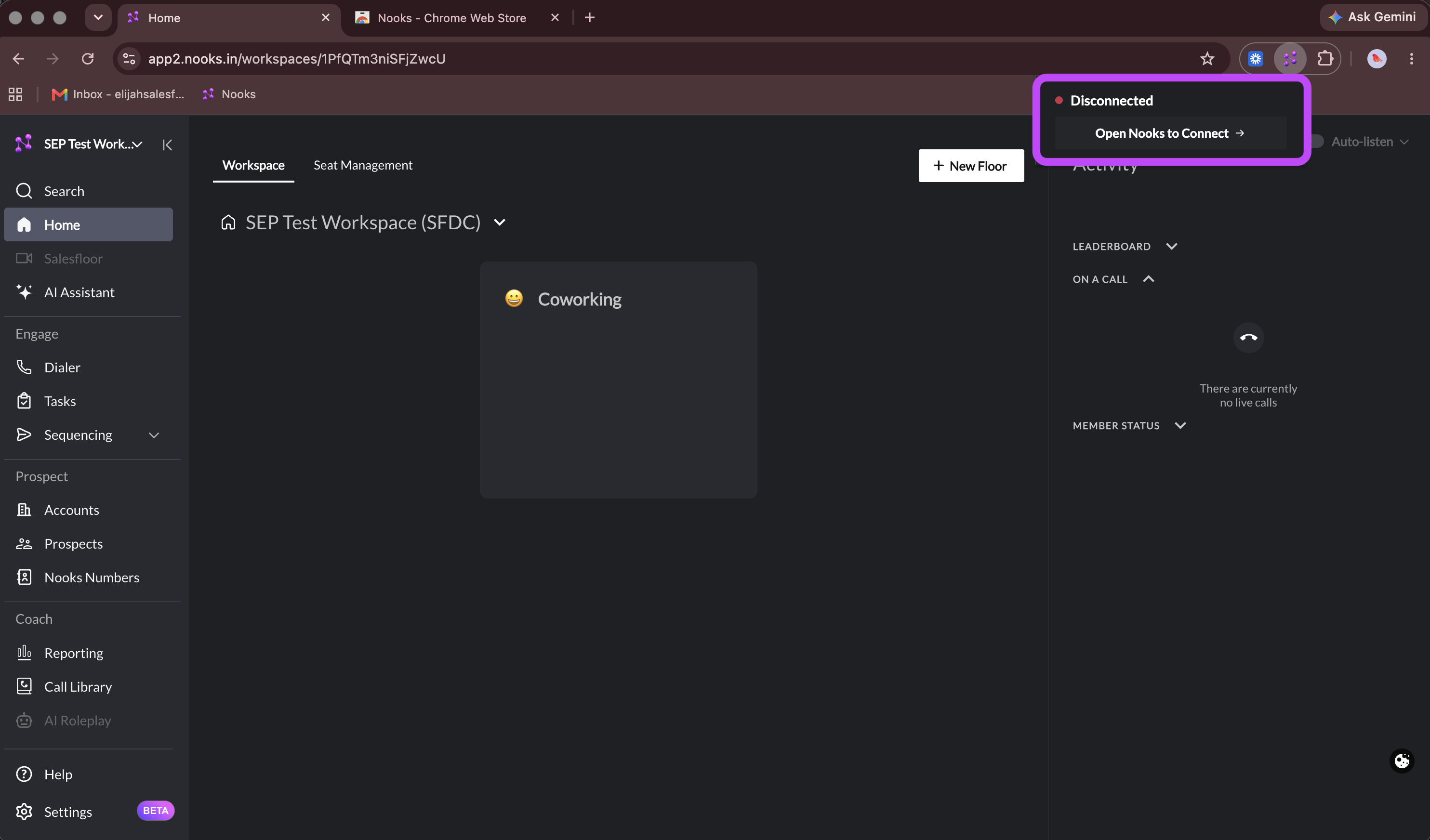The image size is (1430, 840).
Task: Switch to Seat Management tab
Action: coord(363,165)
